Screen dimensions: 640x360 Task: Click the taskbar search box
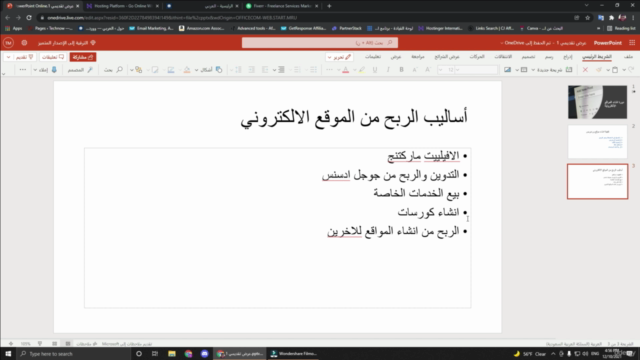[x=73, y=353]
